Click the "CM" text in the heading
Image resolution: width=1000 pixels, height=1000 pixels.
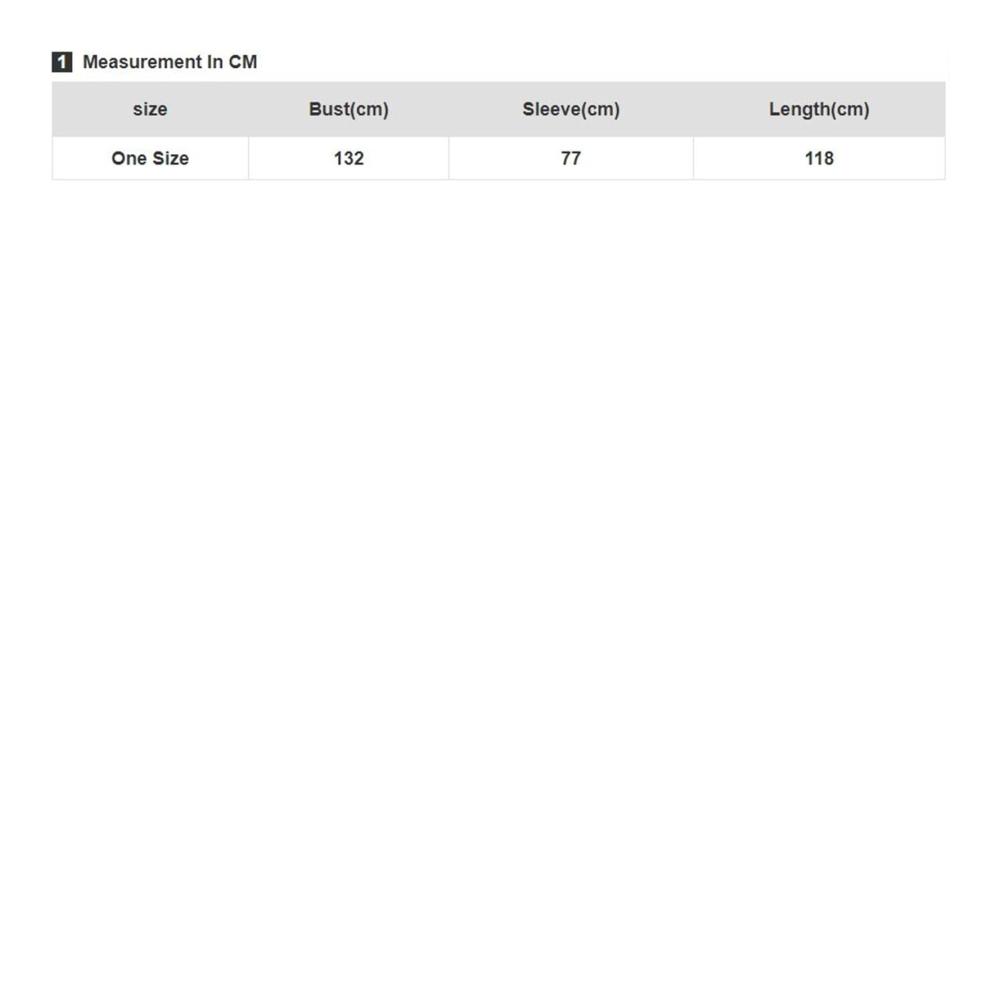pyautogui.click(x=243, y=62)
